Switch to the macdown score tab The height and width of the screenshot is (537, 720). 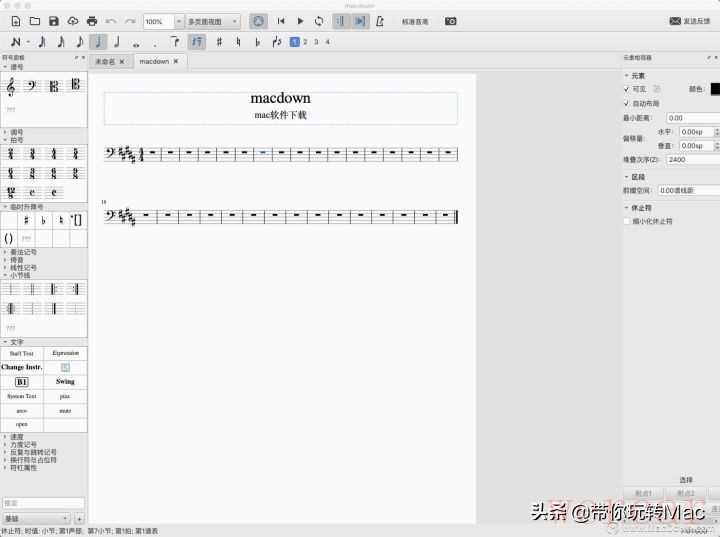(x=154, y=62)
